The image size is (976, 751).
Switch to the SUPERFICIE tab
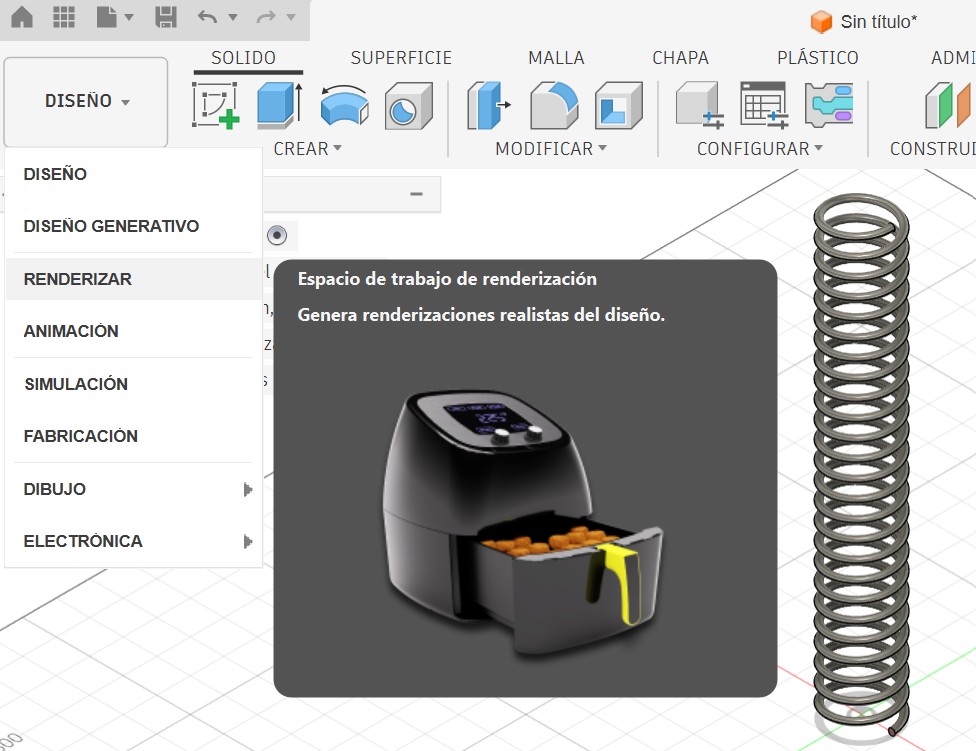point(401,58)
